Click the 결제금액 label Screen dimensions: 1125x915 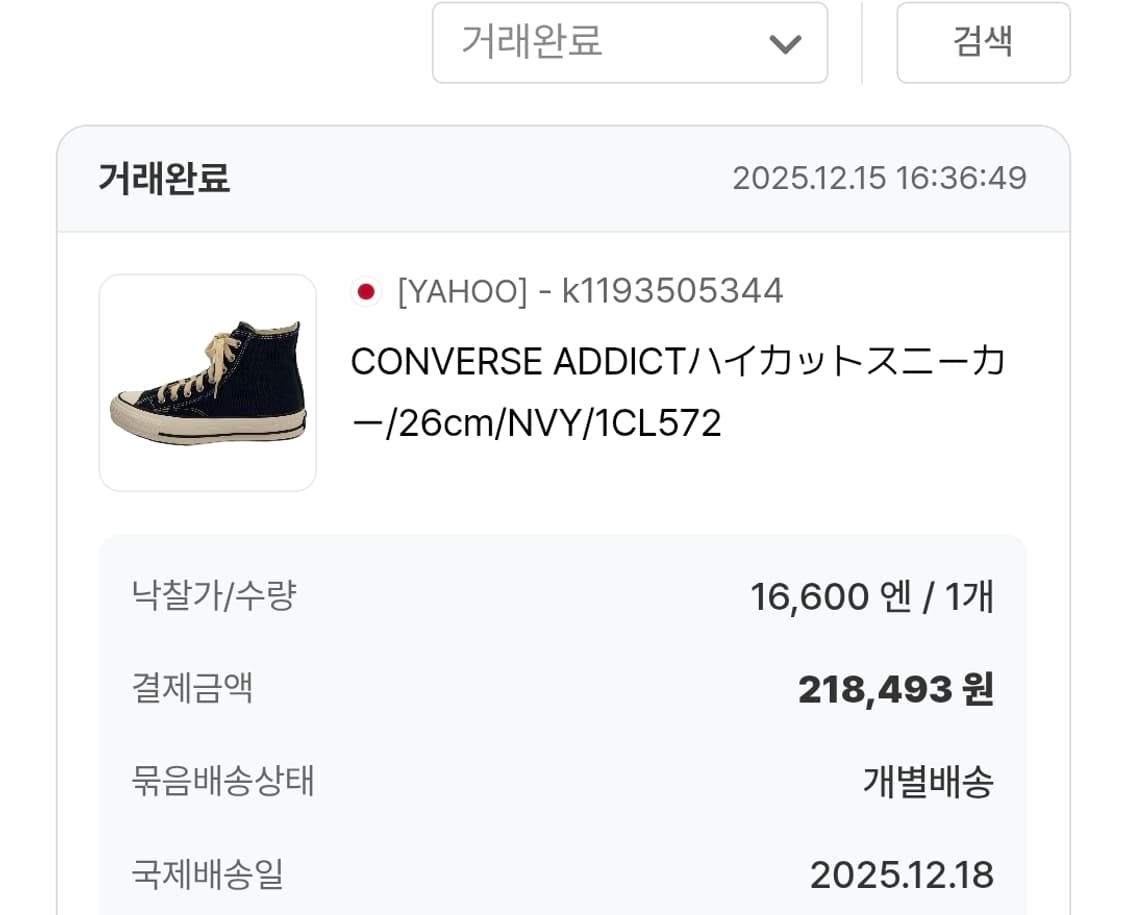point(192,688)
